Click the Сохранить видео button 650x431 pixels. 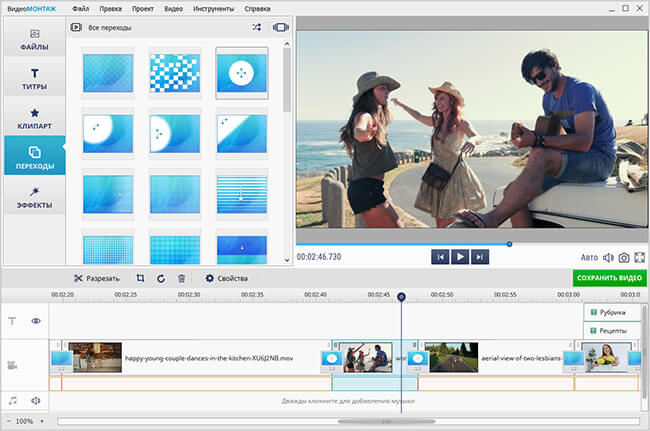click(609, 277)
